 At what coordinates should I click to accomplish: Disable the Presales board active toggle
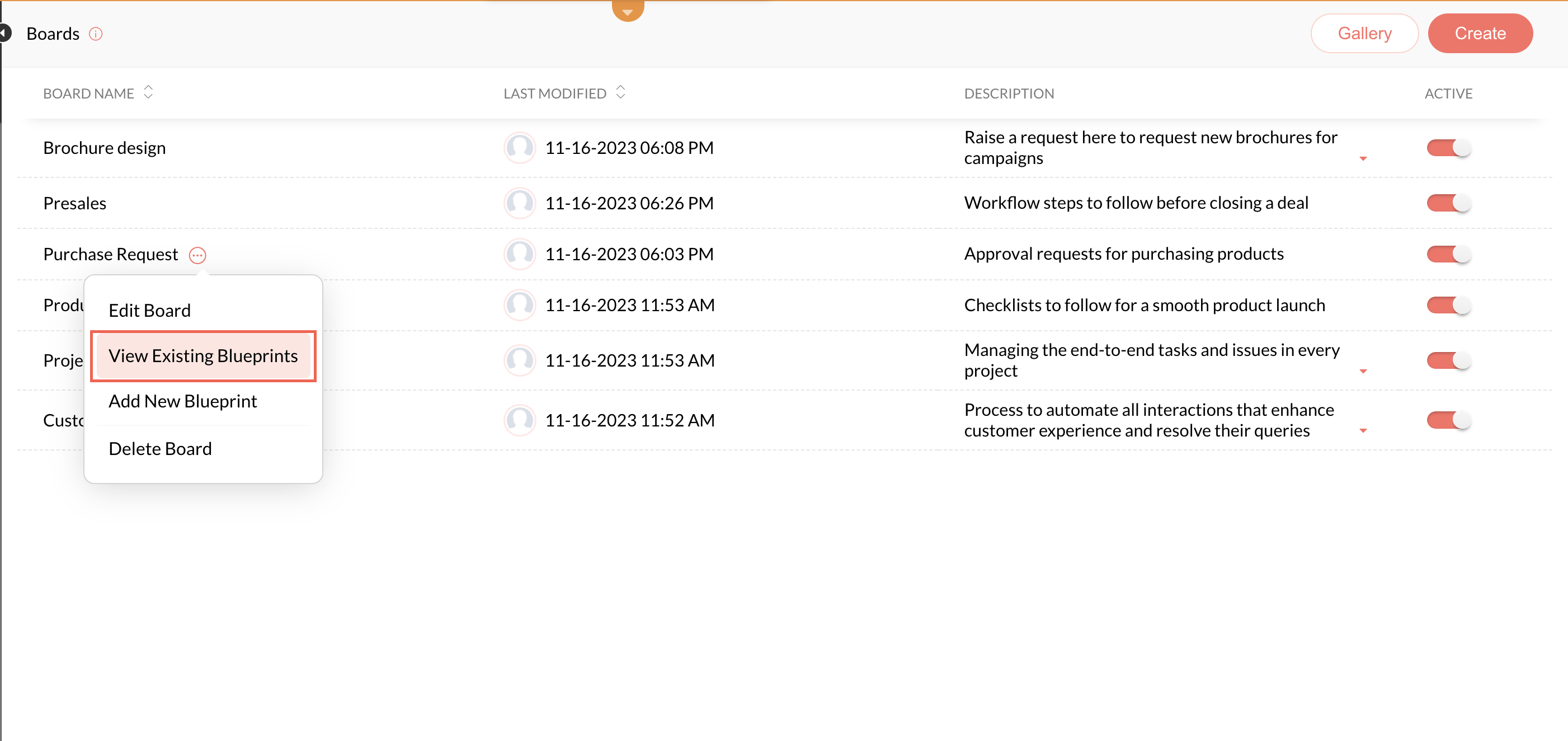point(1448,203)
